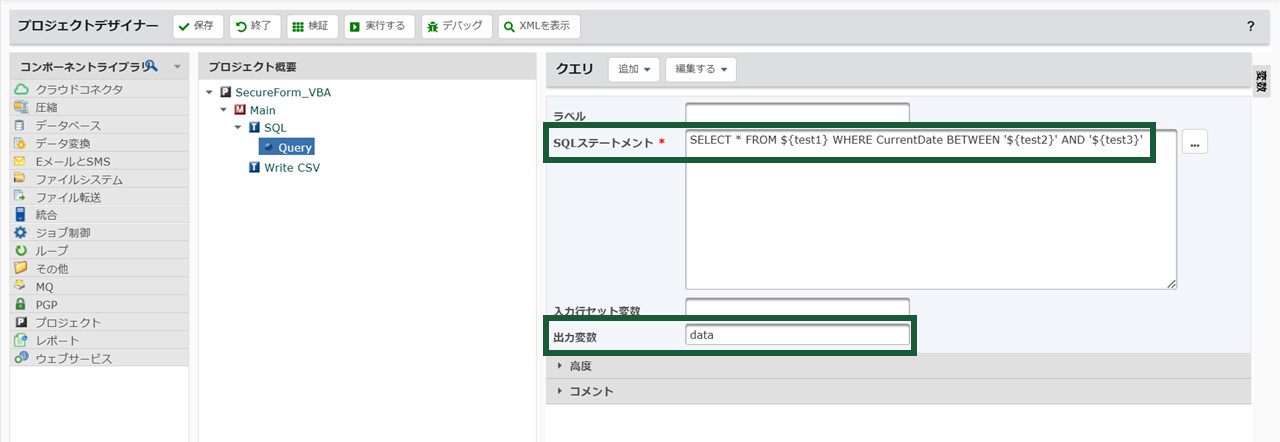Click the 終了 exit button
The image size is (1280, 442).
tap(255, 26)
